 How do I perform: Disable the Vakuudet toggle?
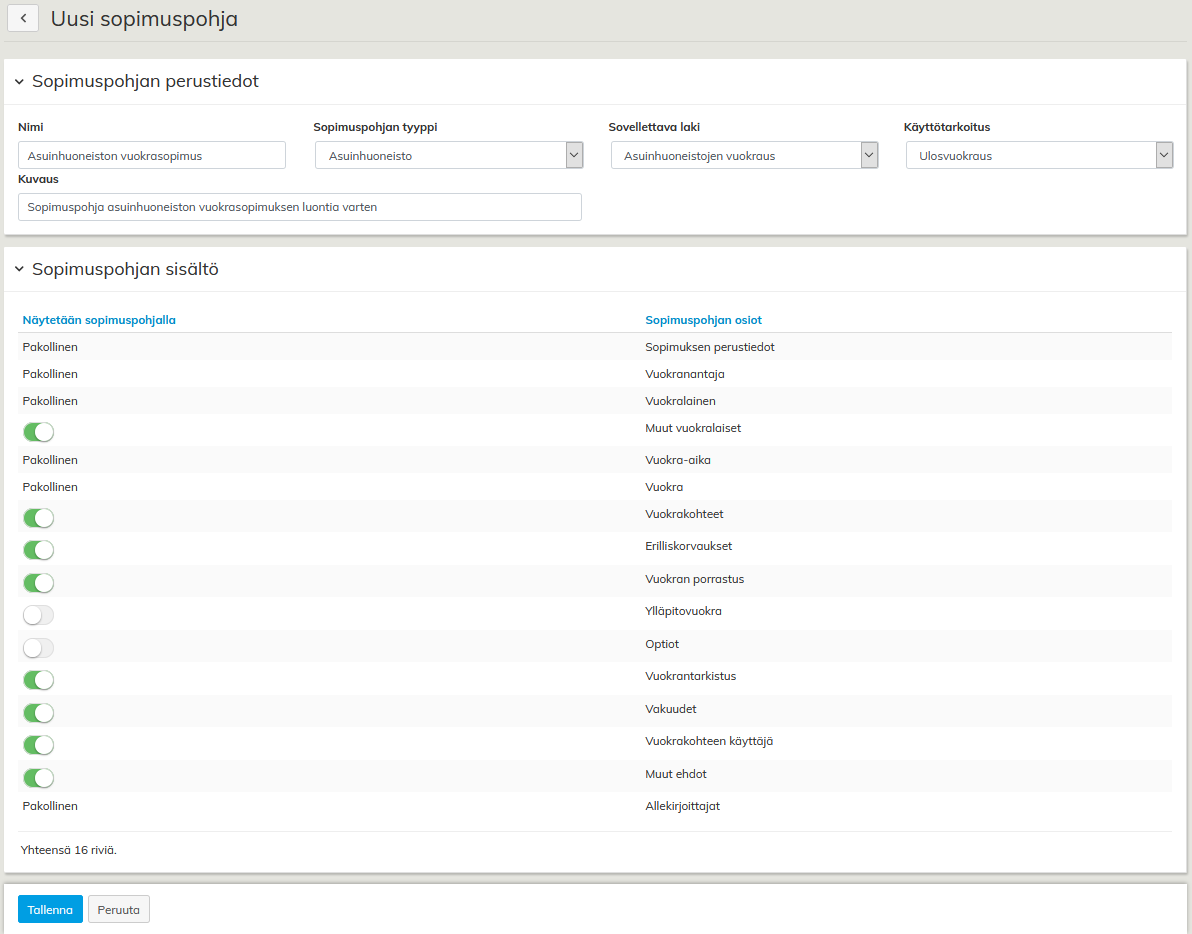pos(38,713)
